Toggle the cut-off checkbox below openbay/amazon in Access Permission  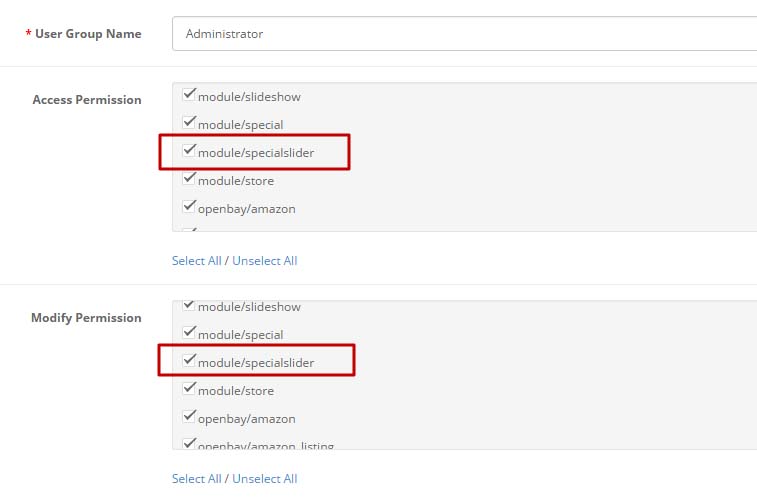[189, 229]
